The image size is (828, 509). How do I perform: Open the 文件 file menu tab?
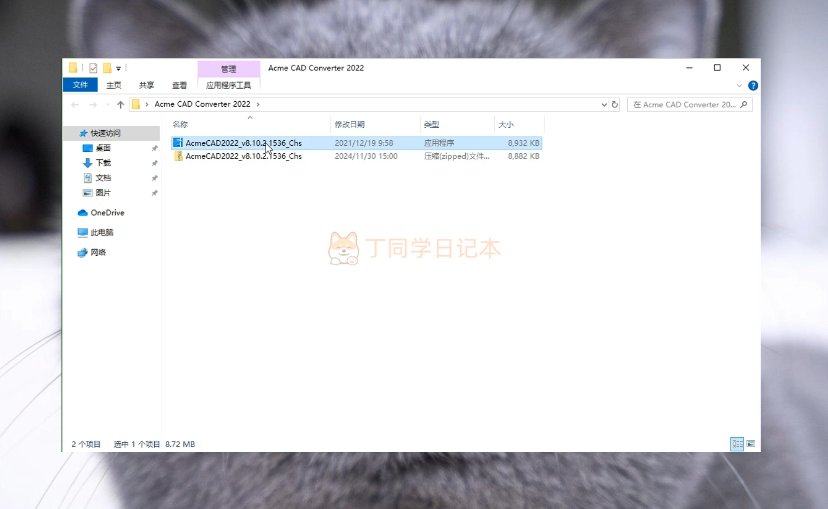click(80, 85)
